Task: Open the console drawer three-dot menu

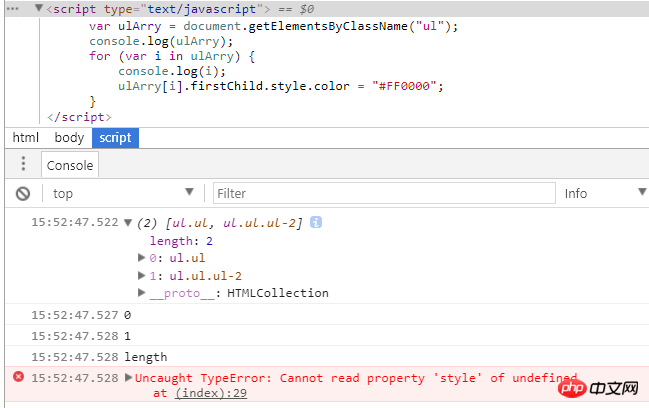Action: pos(23,163)
